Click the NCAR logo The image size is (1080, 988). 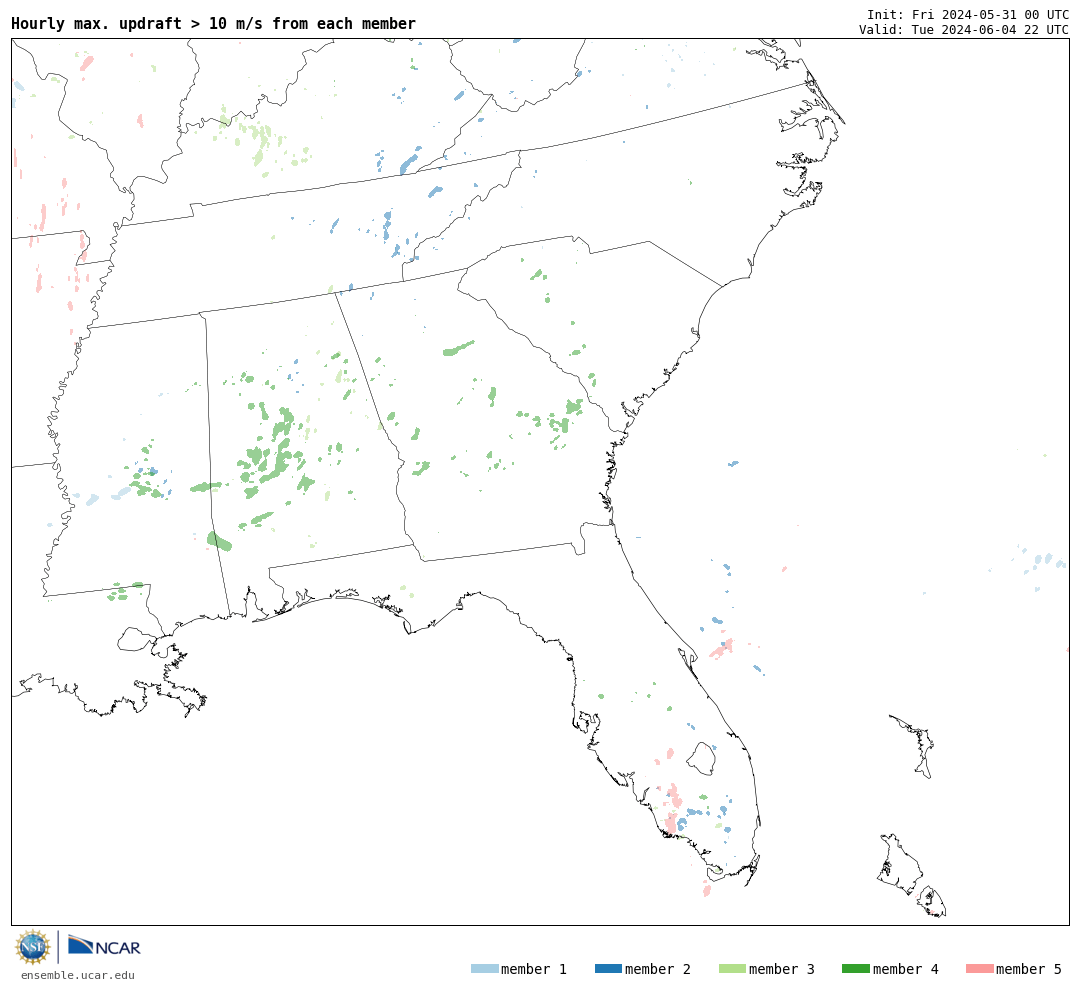point(104,945)
